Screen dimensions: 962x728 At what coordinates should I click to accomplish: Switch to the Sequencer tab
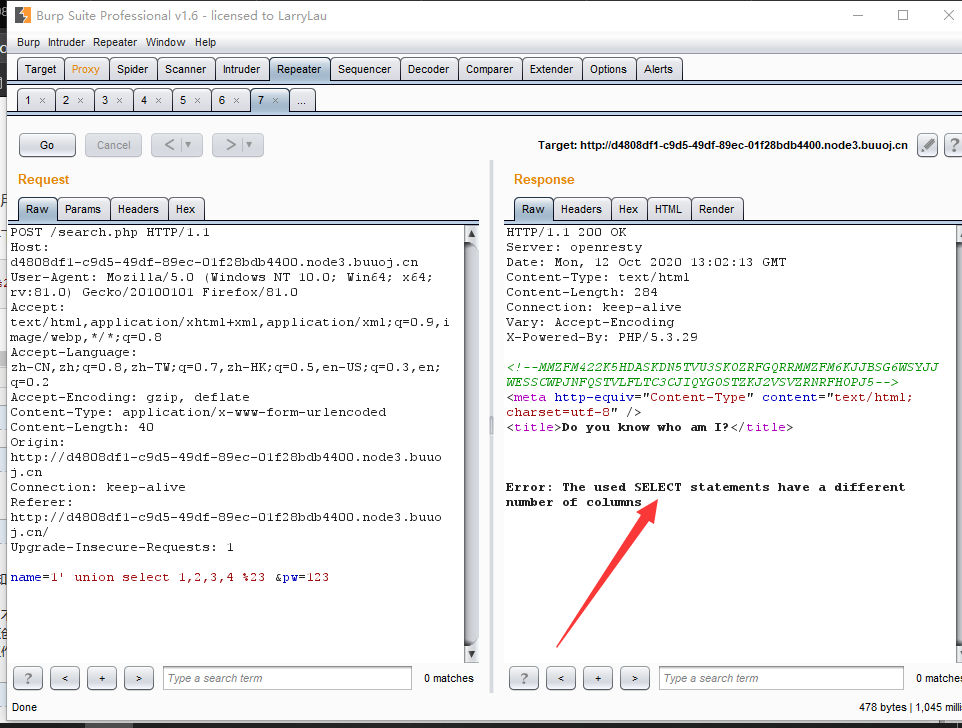[x=364, y=69]
